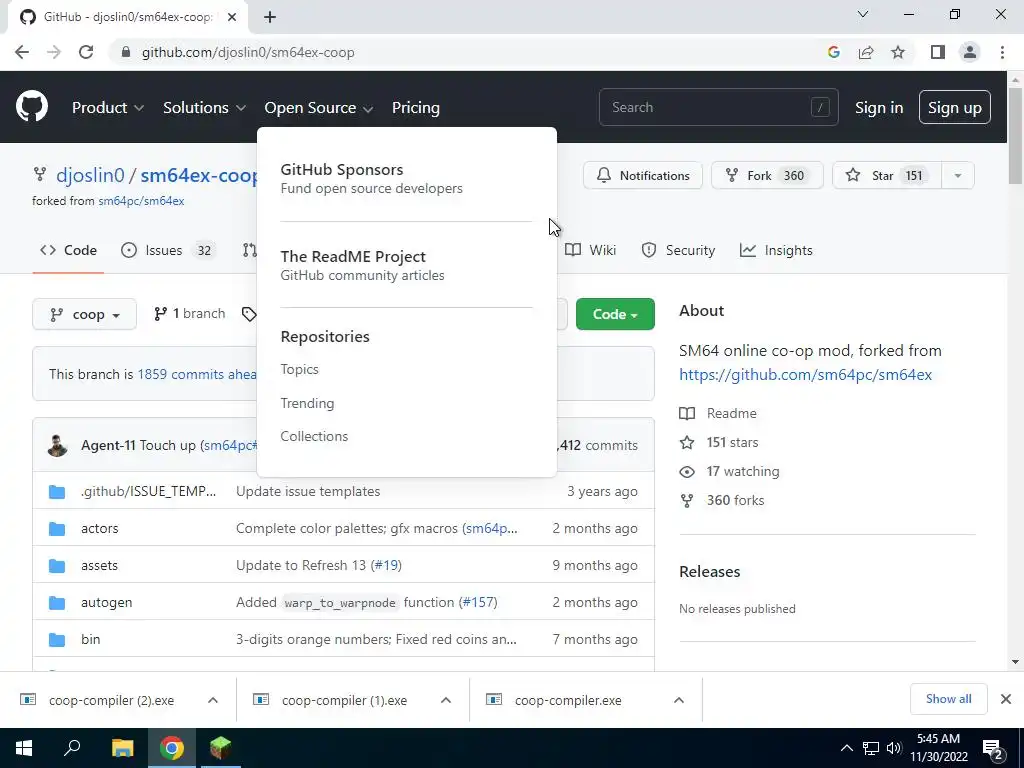
Task: Open the https://github.com/sm64pc/sm64ex About link
Action: pos(805,375)
